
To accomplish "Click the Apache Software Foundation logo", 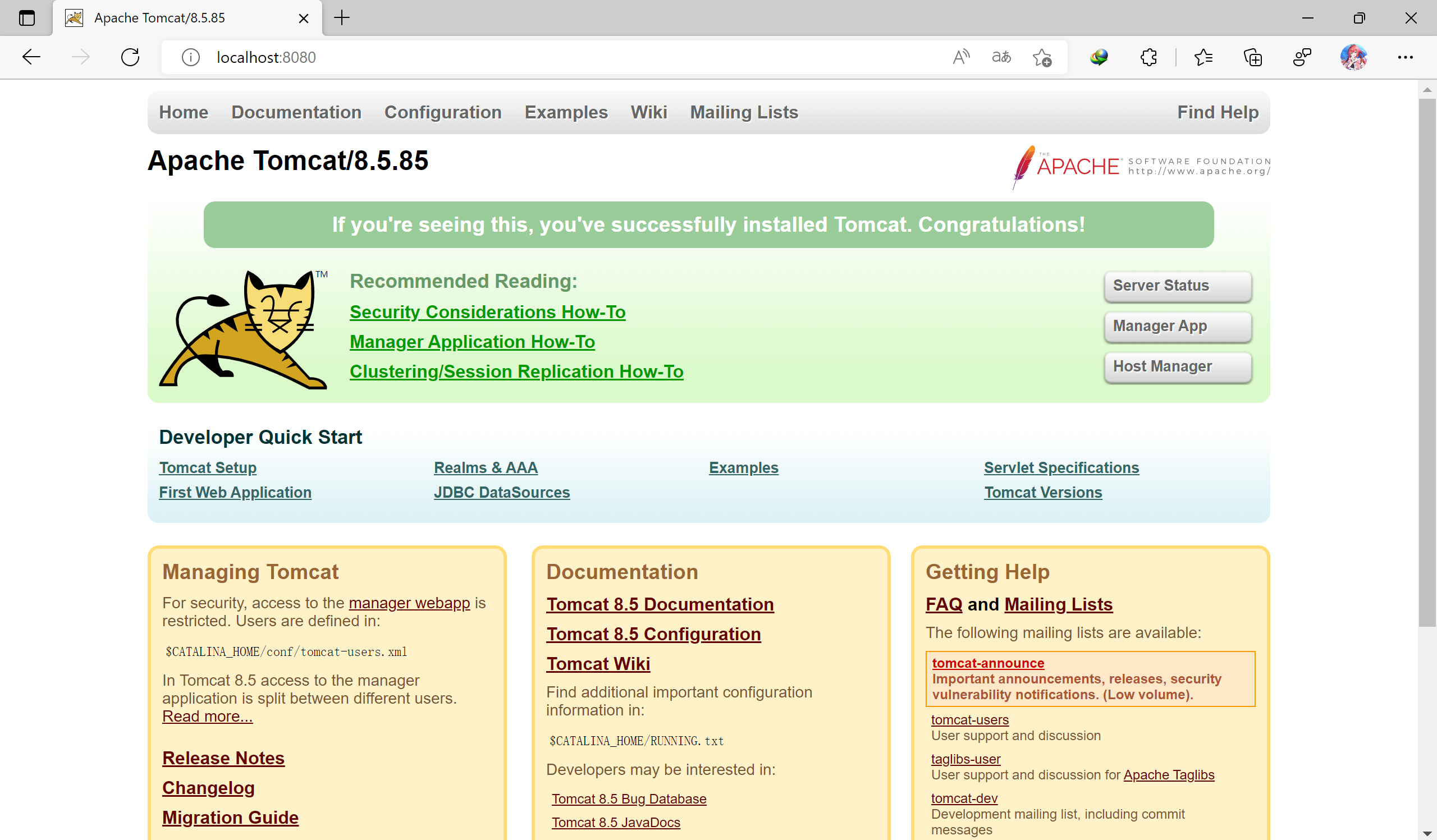I will [1141, 167].
